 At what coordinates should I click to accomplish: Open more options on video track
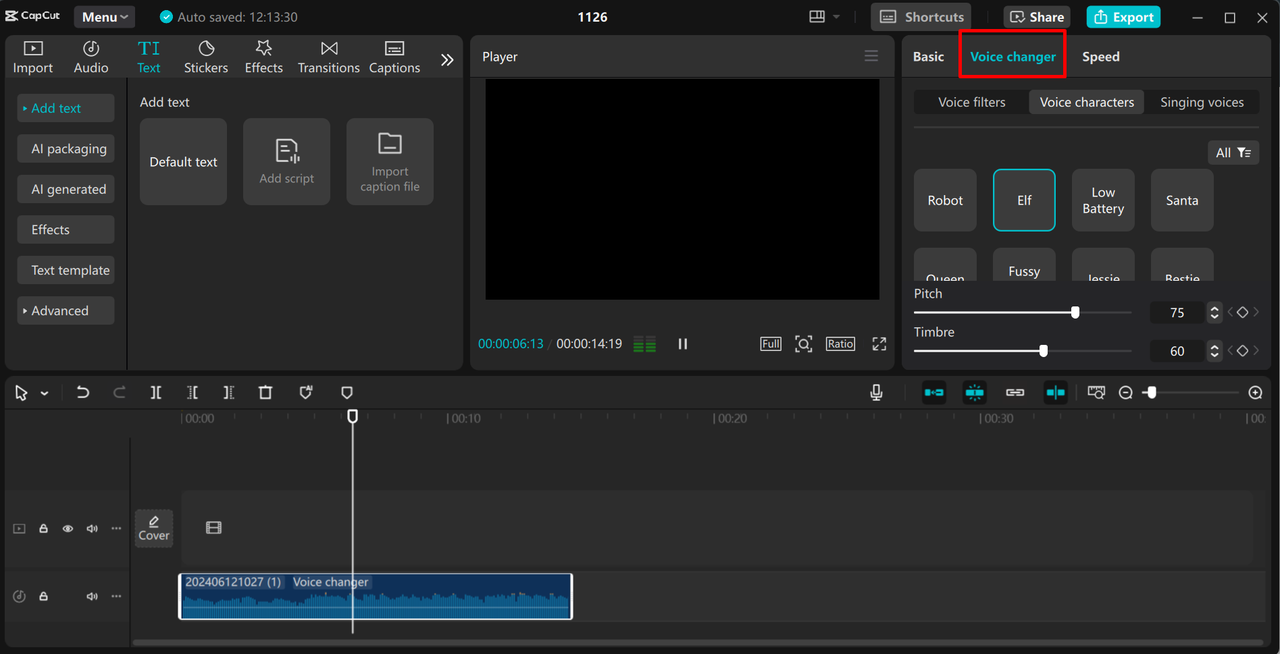point(116,528)
